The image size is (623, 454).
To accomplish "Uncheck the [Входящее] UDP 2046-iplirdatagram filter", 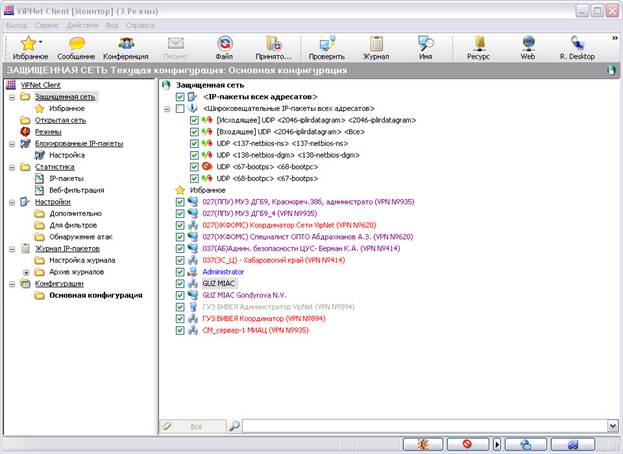I will pos(194,132).
